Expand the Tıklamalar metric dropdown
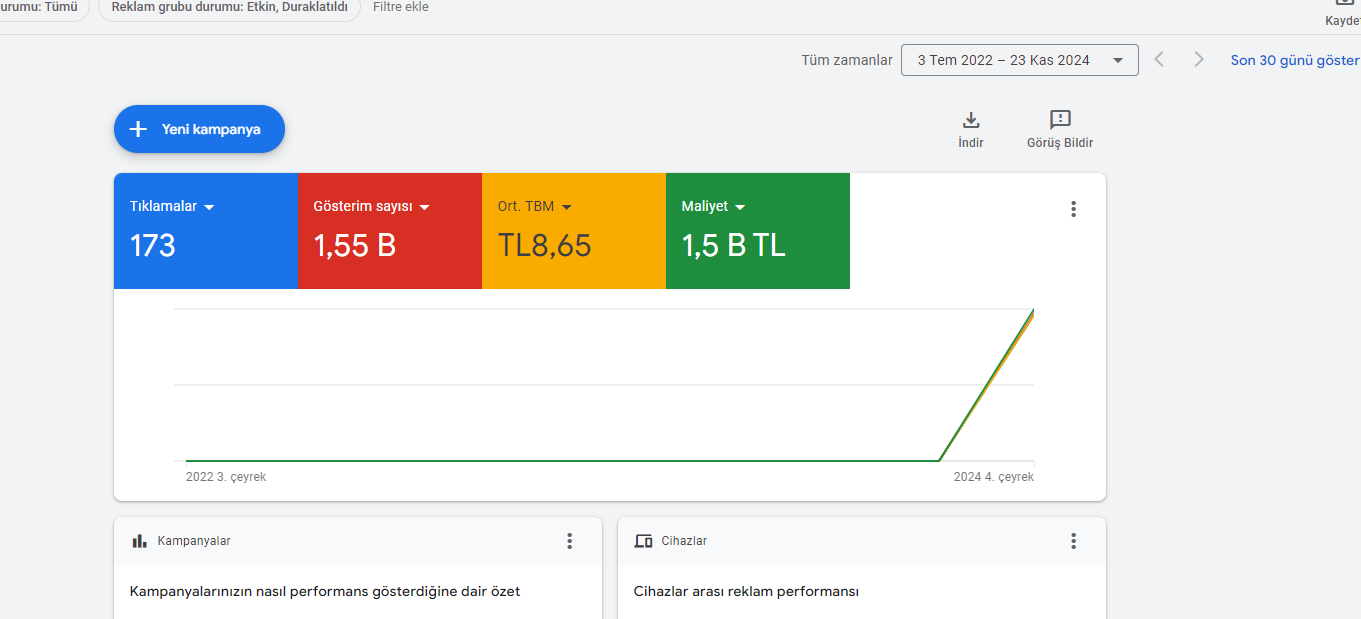 209,207
